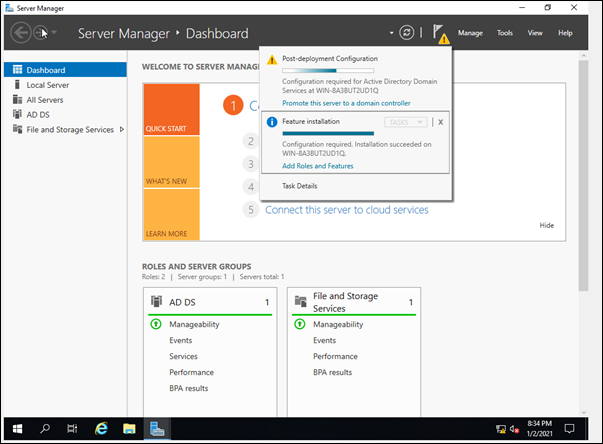The image size is (603, 444).
Task: Click Connect this server to cloud services
Action: click(x=346, y=210)
